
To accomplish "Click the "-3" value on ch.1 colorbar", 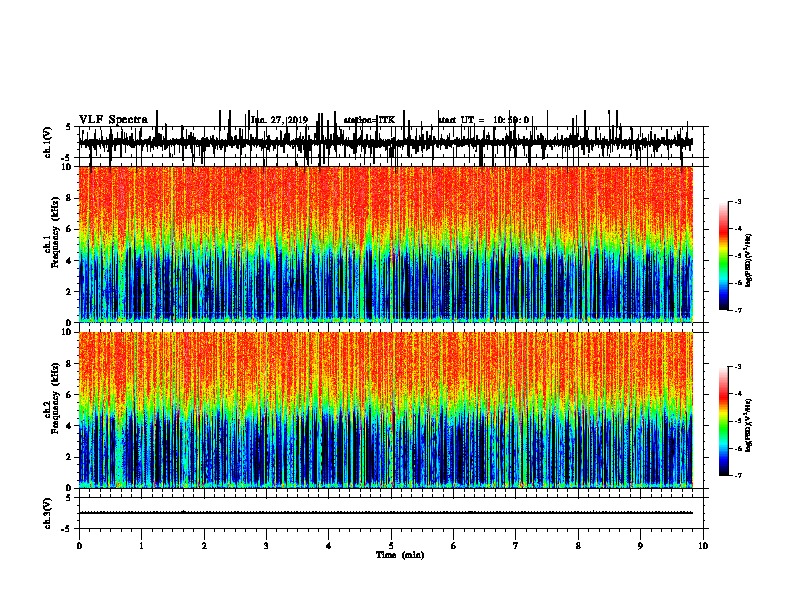I will (x=737, y=201).
